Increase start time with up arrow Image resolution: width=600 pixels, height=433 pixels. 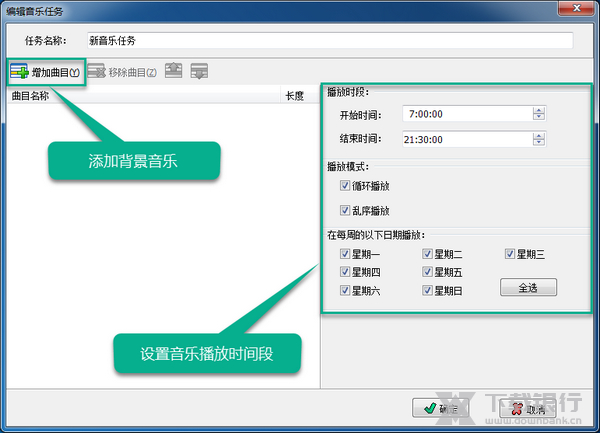coord(539,110)
